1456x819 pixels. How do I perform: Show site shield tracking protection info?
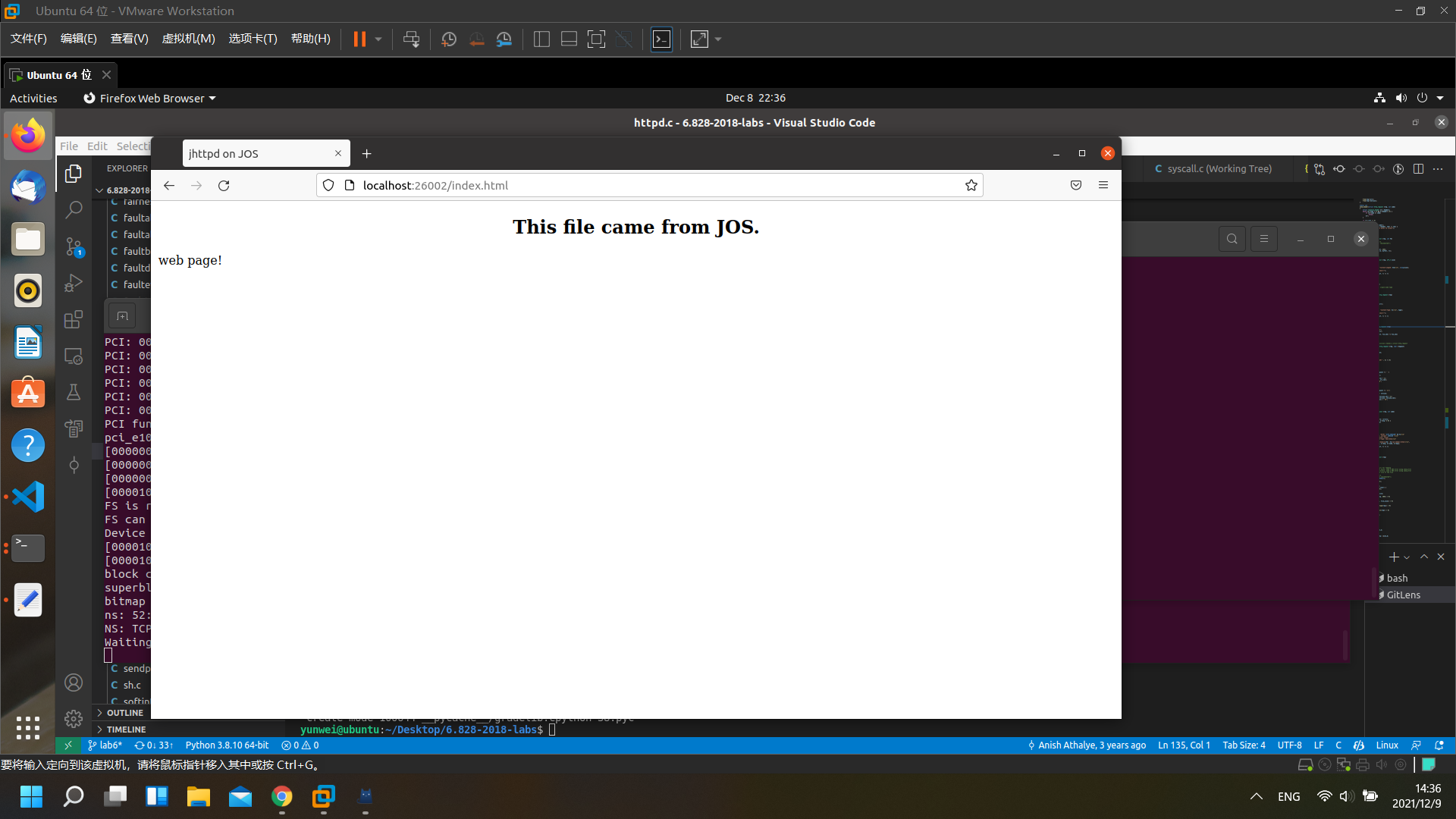tap(328, 186)
